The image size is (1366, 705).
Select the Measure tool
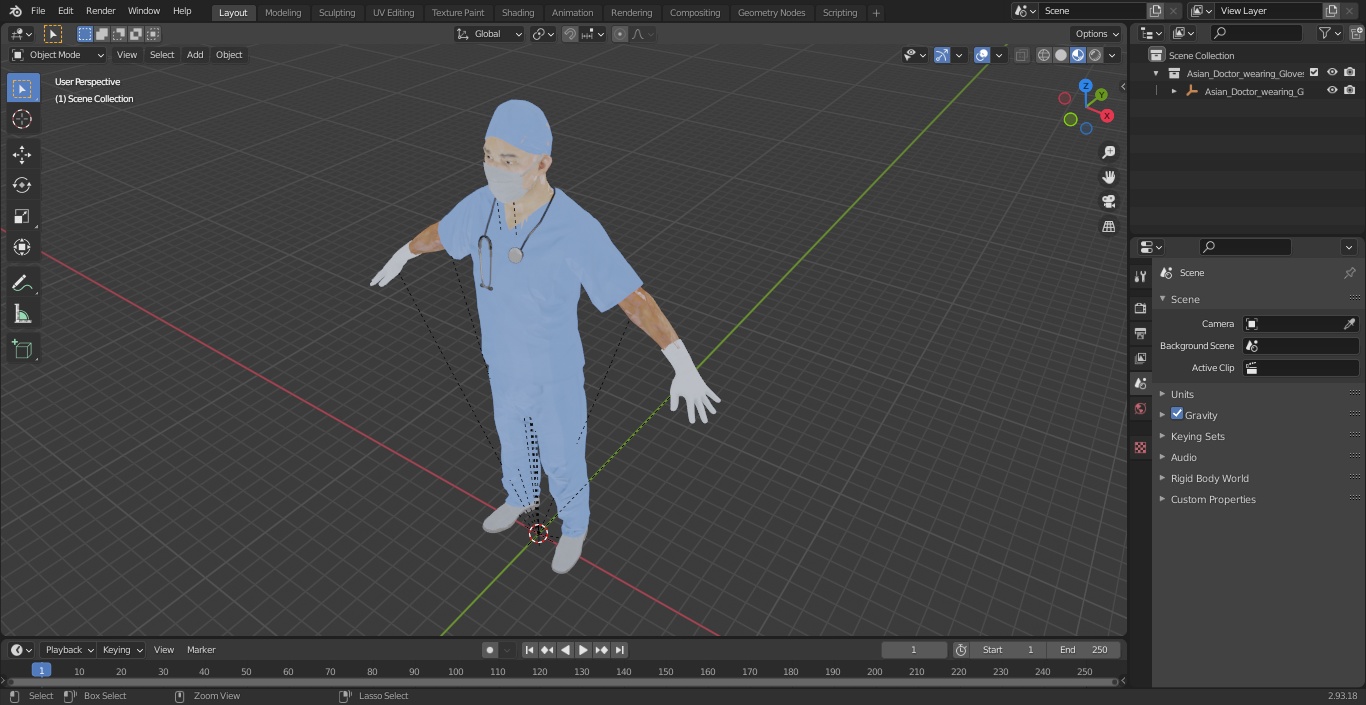(22, 314)
